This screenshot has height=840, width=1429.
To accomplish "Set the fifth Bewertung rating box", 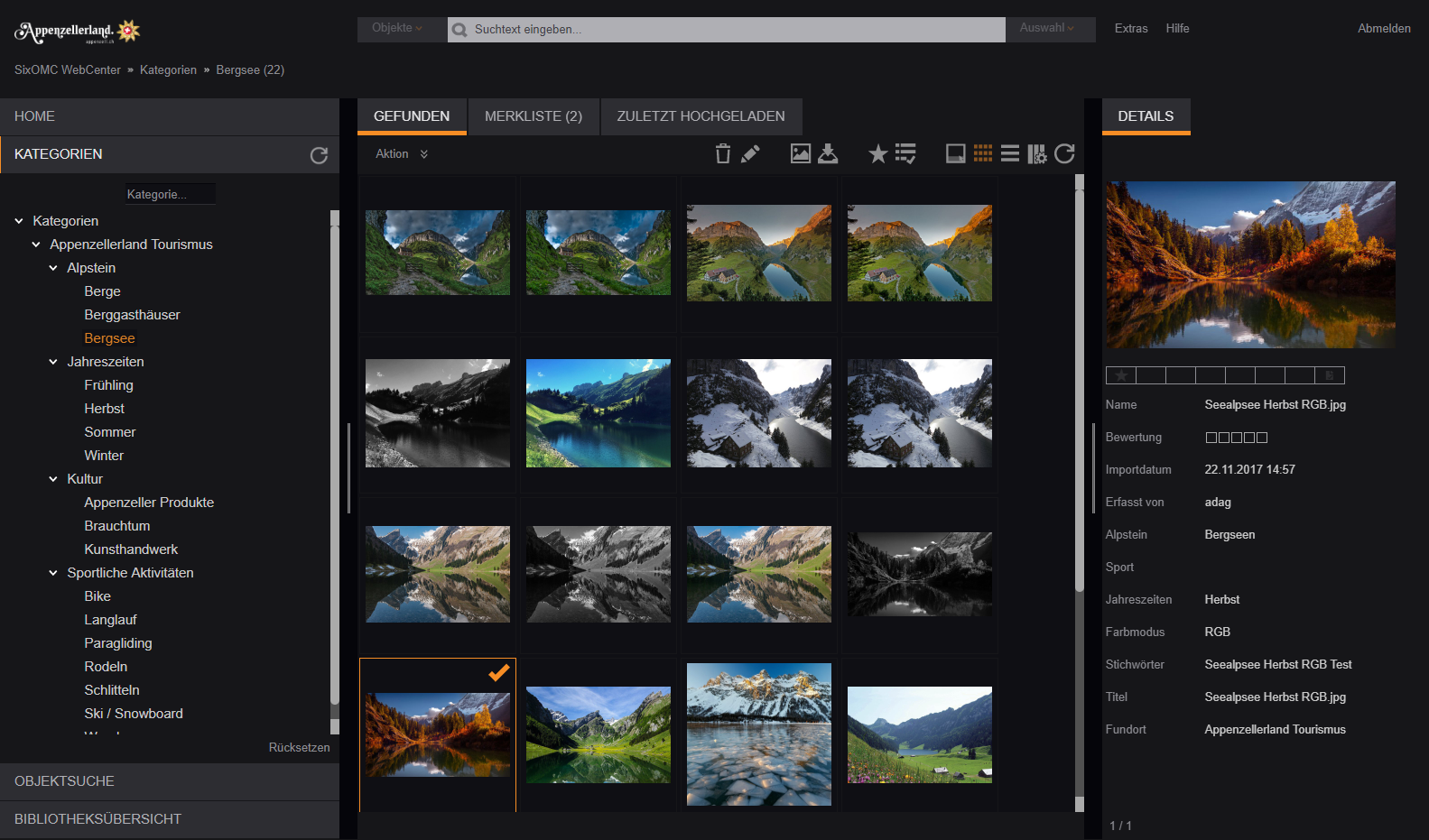I will pos(1262,438).
